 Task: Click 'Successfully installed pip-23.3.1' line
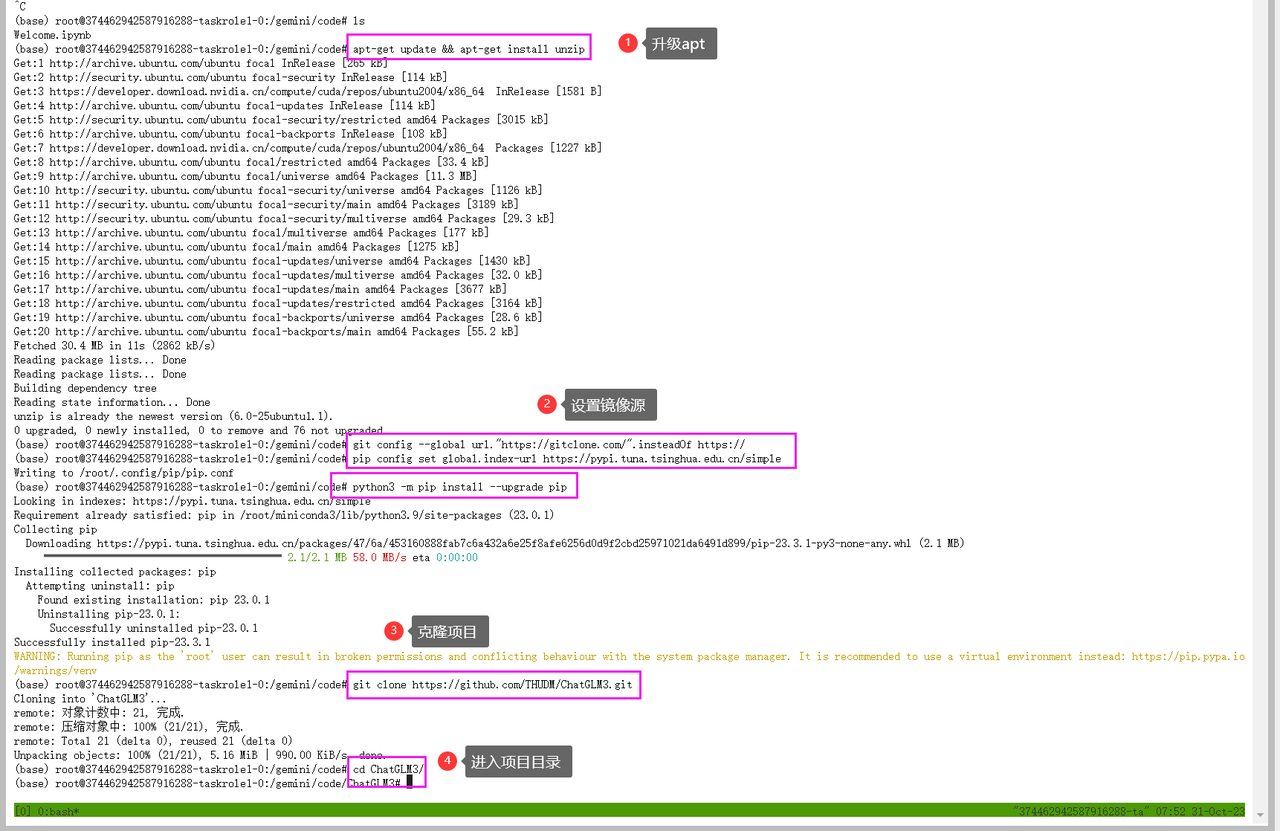coord(112,642)
